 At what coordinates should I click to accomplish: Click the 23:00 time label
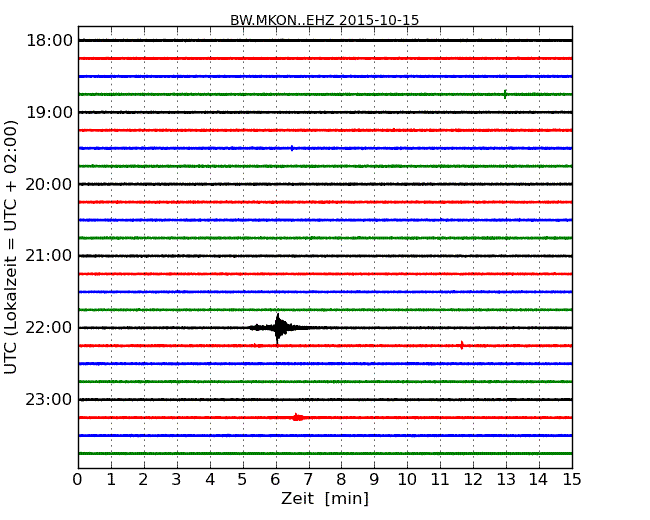[49, 399]
